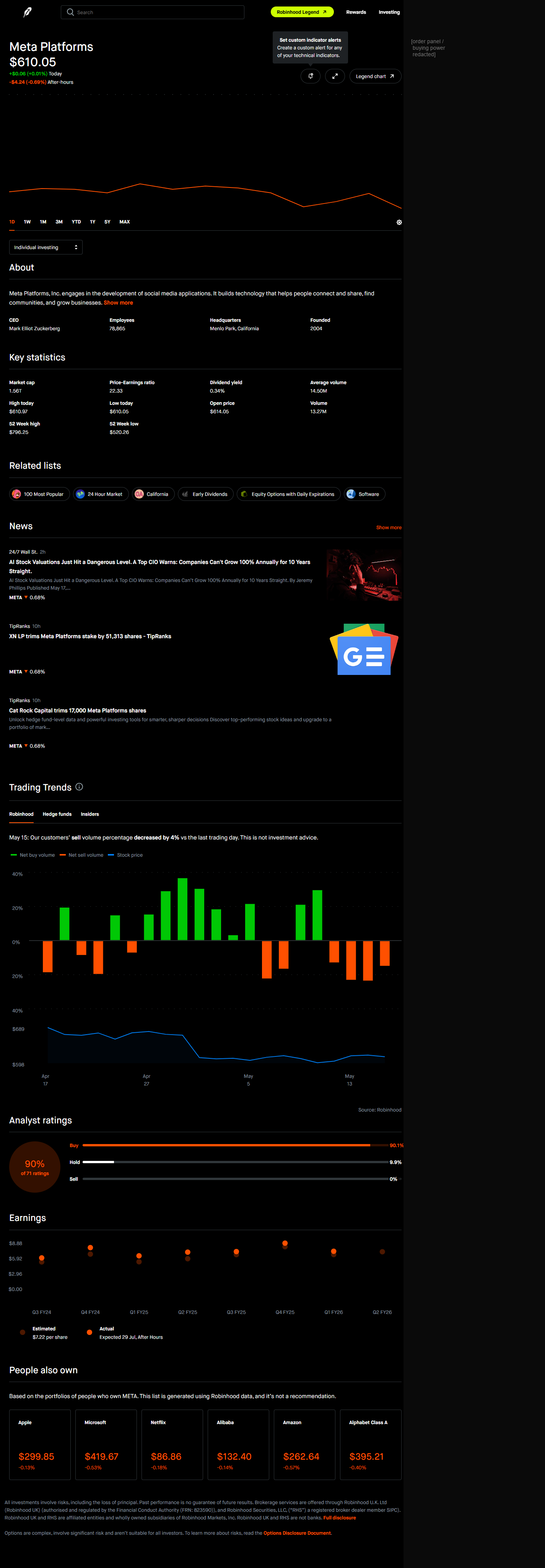Image resolution: width=545 pixels, height=1568 pixels.
Task: Open XN LP trims Meta stake article
Action: tap(90, 636)
